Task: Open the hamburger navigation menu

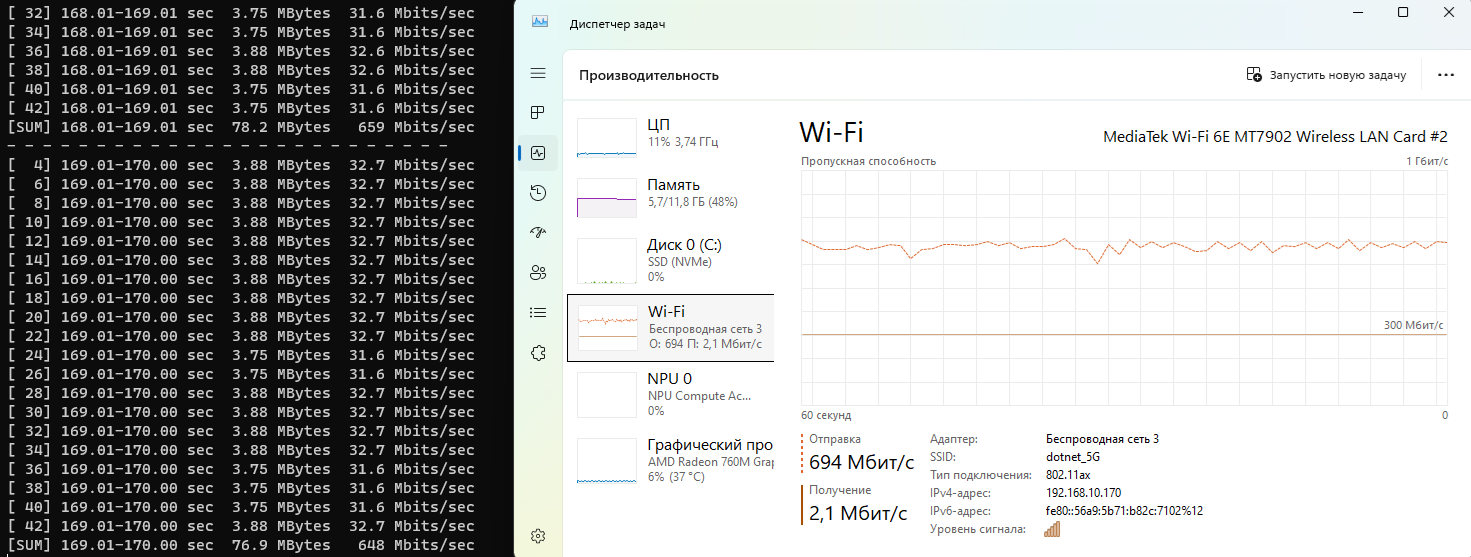Action: [x=538, y=74]
